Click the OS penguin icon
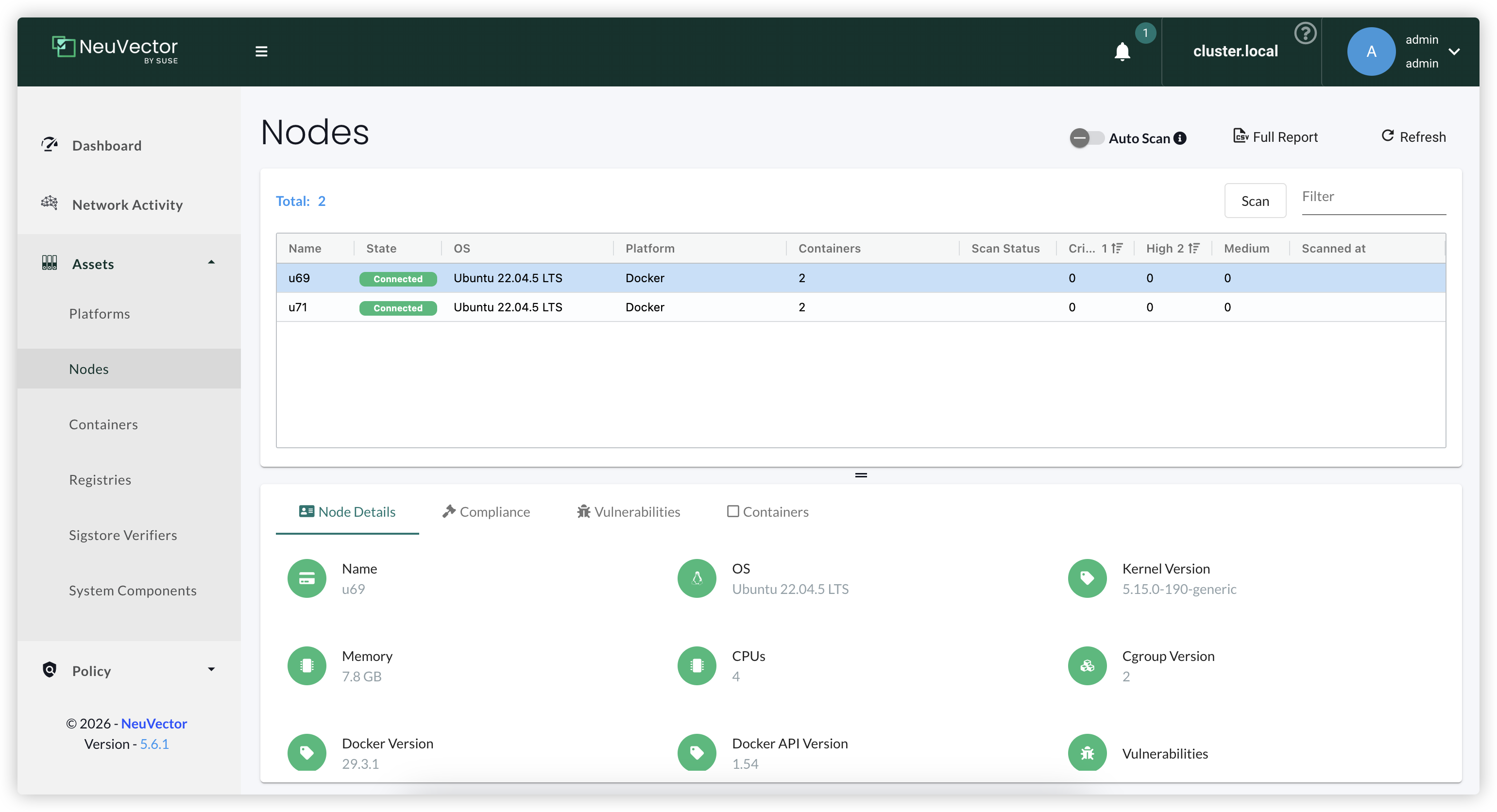 click(x=697, y=578)
